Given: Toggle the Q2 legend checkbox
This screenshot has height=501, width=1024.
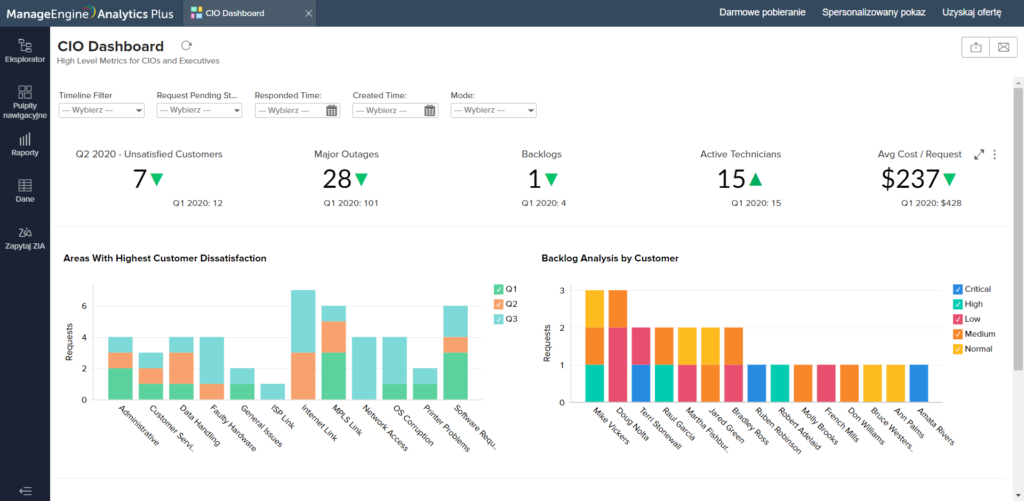Looking at the screenshot, I should point(499,304).
